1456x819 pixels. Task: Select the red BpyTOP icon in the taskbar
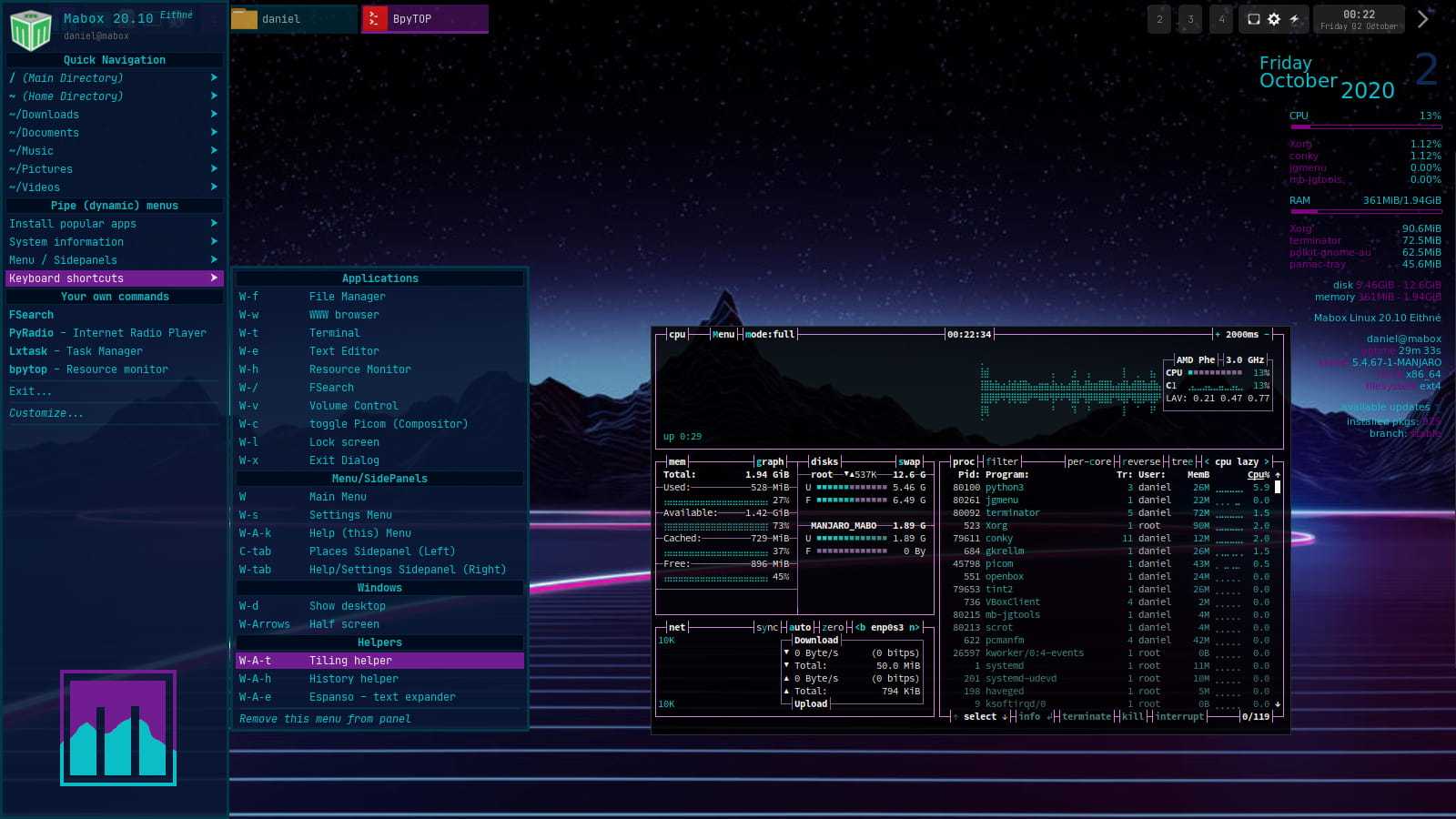(373, 17)
